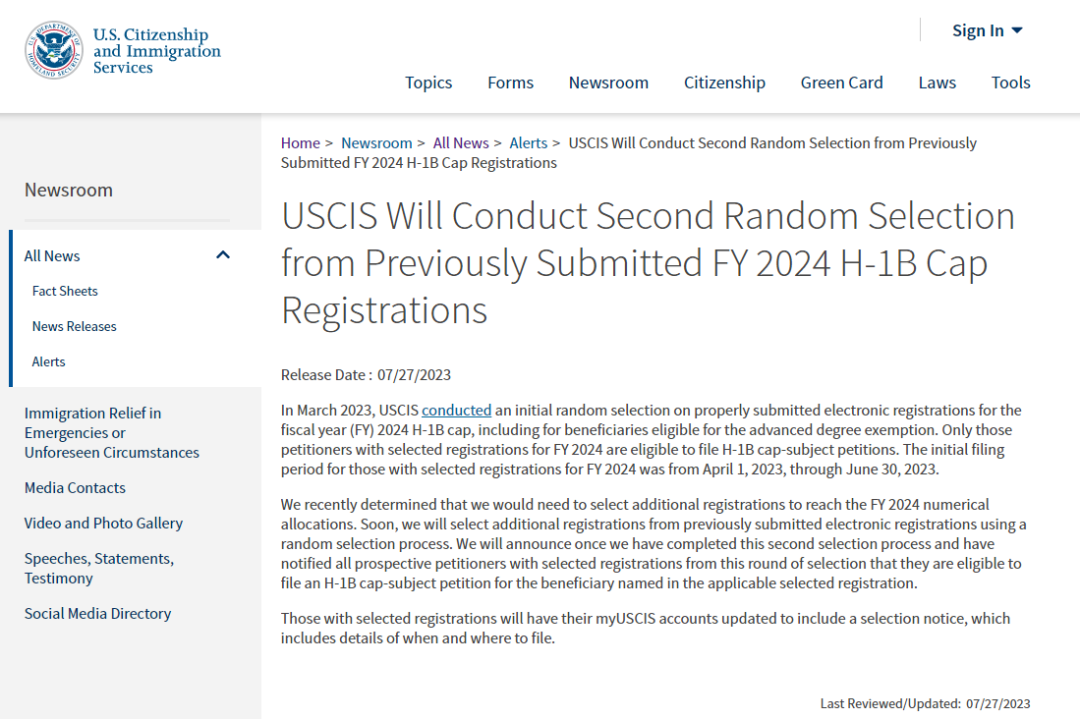Select News Releases in the sidebar
This screenshot has height=719, width=1080.
[x=74, y=326]
